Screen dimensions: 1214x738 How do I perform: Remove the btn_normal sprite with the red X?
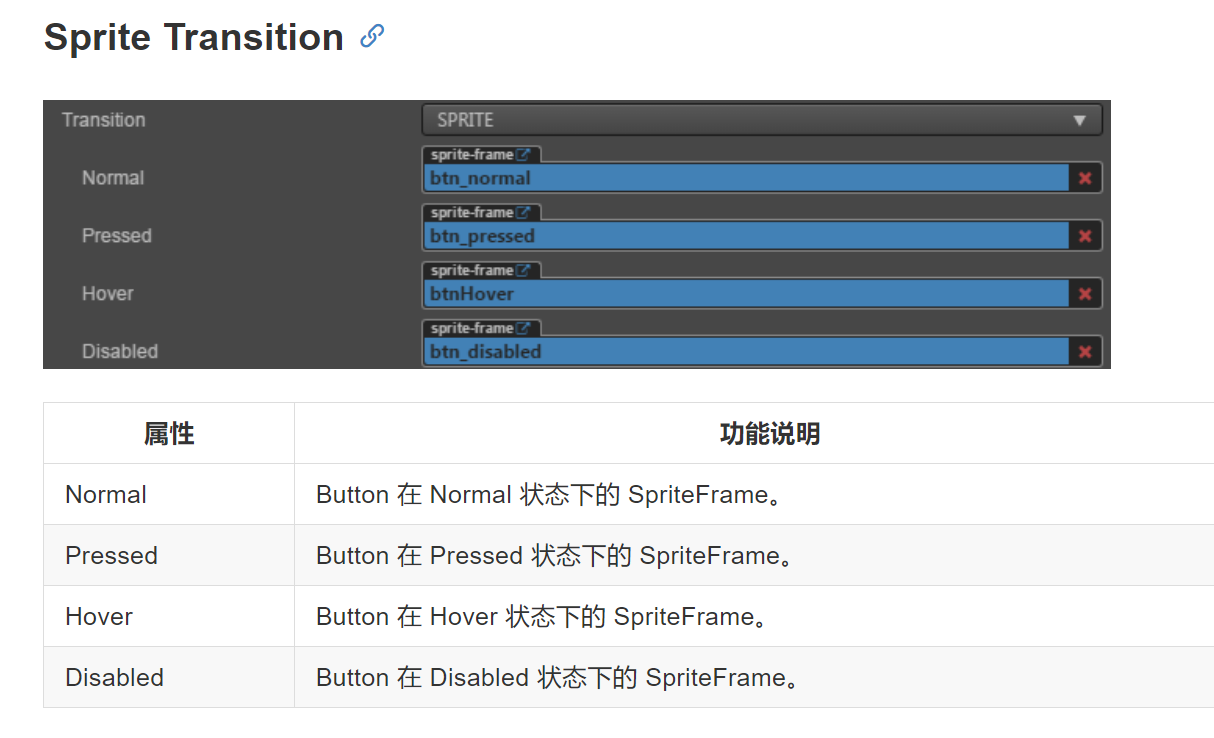[1085, 177]
